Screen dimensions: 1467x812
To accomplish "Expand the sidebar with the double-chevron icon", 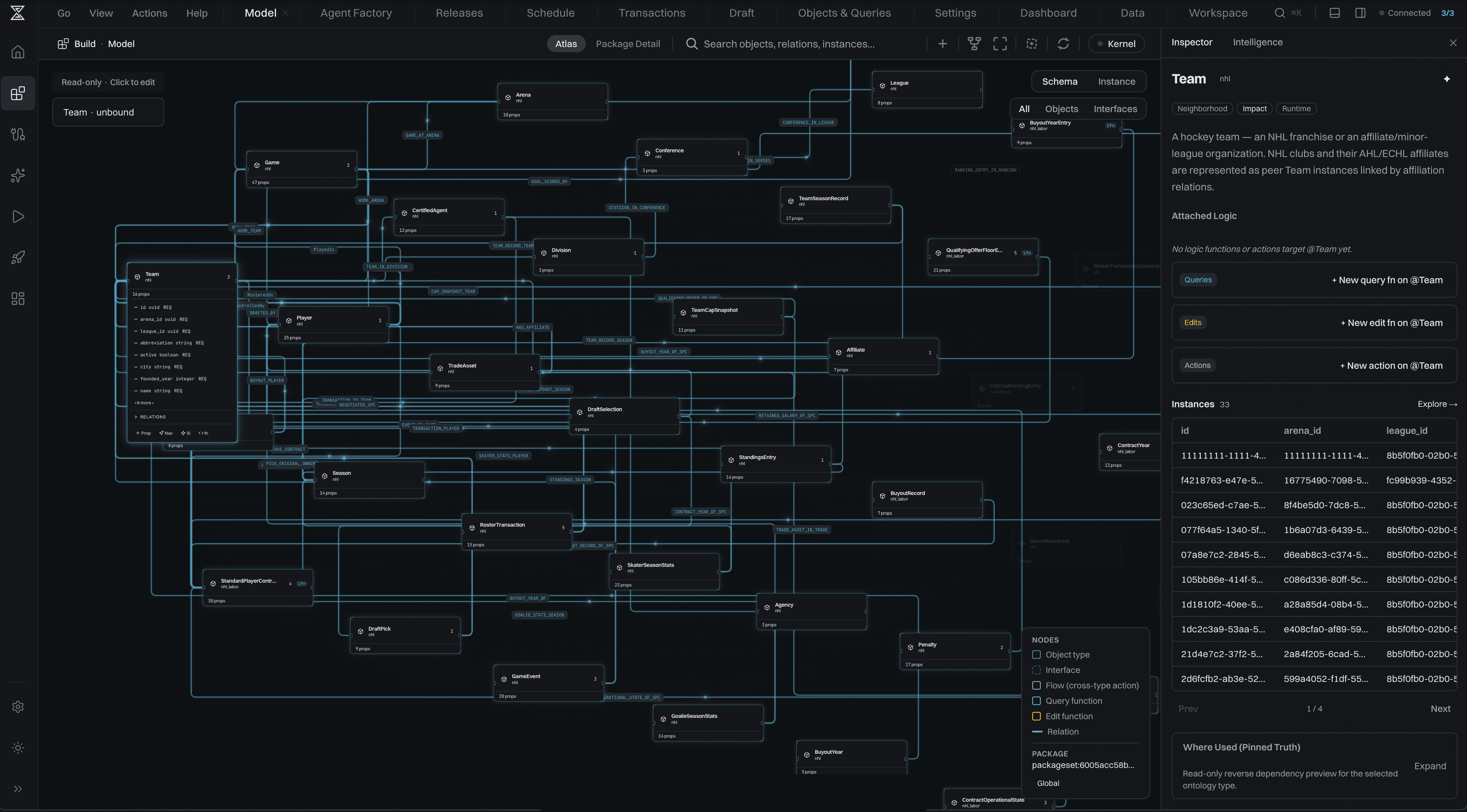I will pyautogui.click(x=18, y=788).
